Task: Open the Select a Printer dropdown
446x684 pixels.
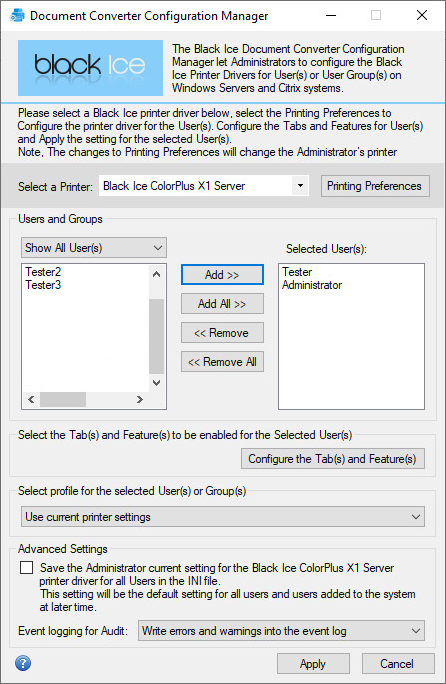Action: click(x=204, y=186)
